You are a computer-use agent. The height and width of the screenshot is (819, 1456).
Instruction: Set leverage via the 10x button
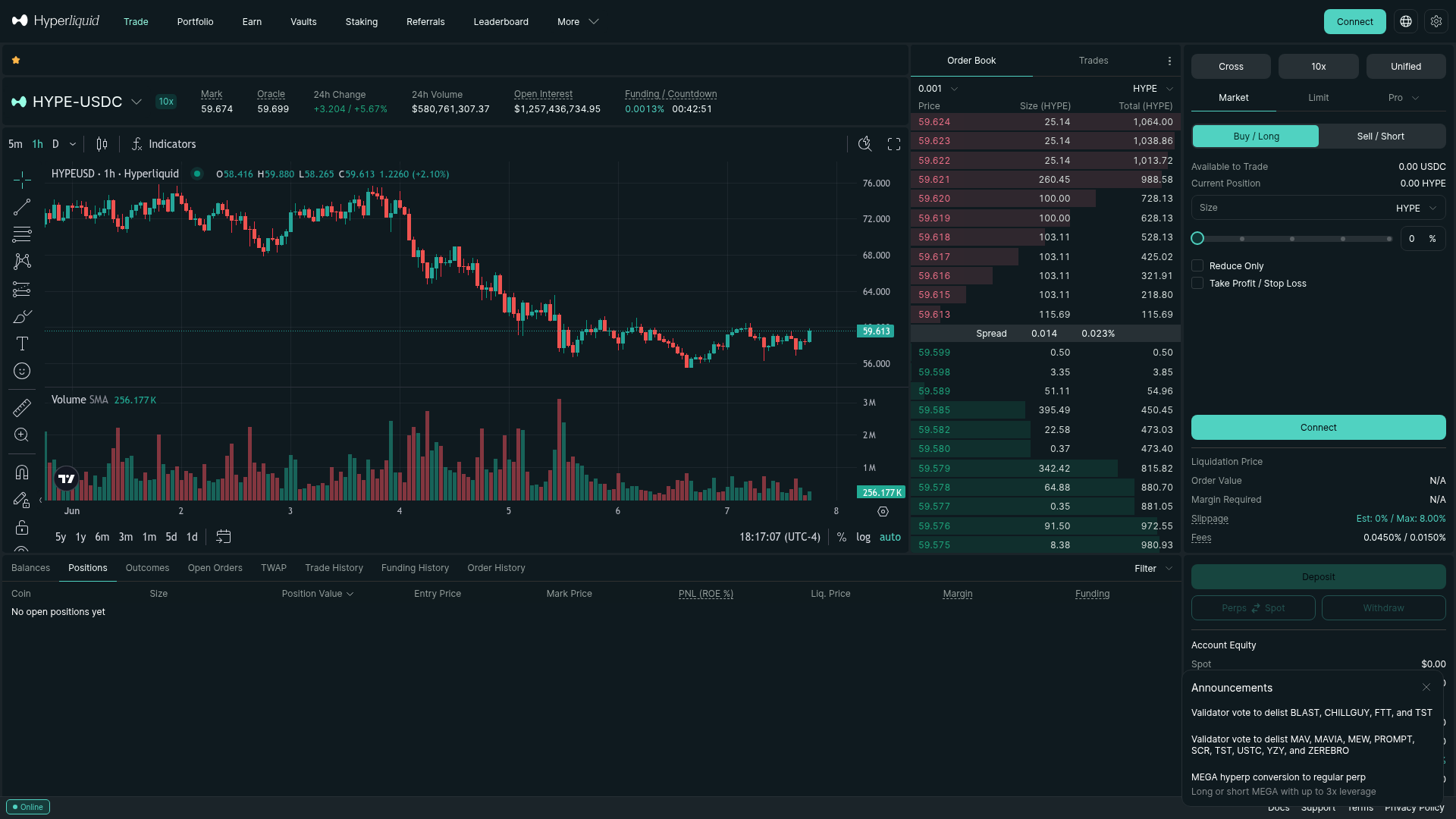tap(1319, 67)
